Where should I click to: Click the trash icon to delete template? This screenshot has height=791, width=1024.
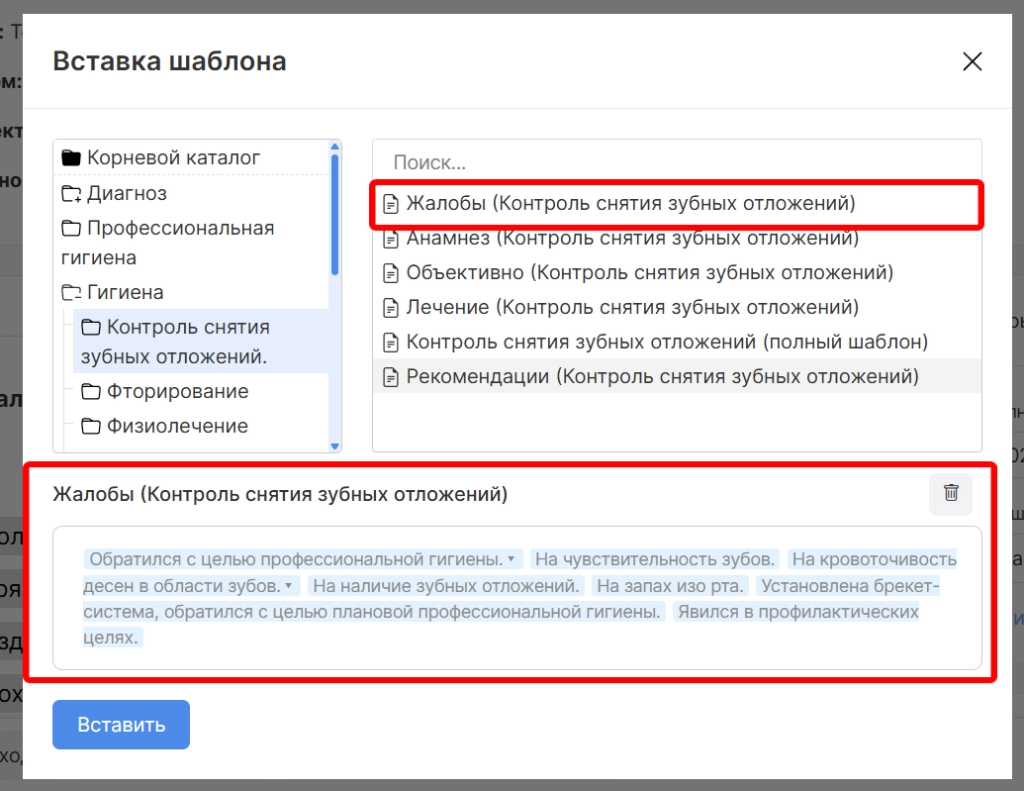click(950, 493)
